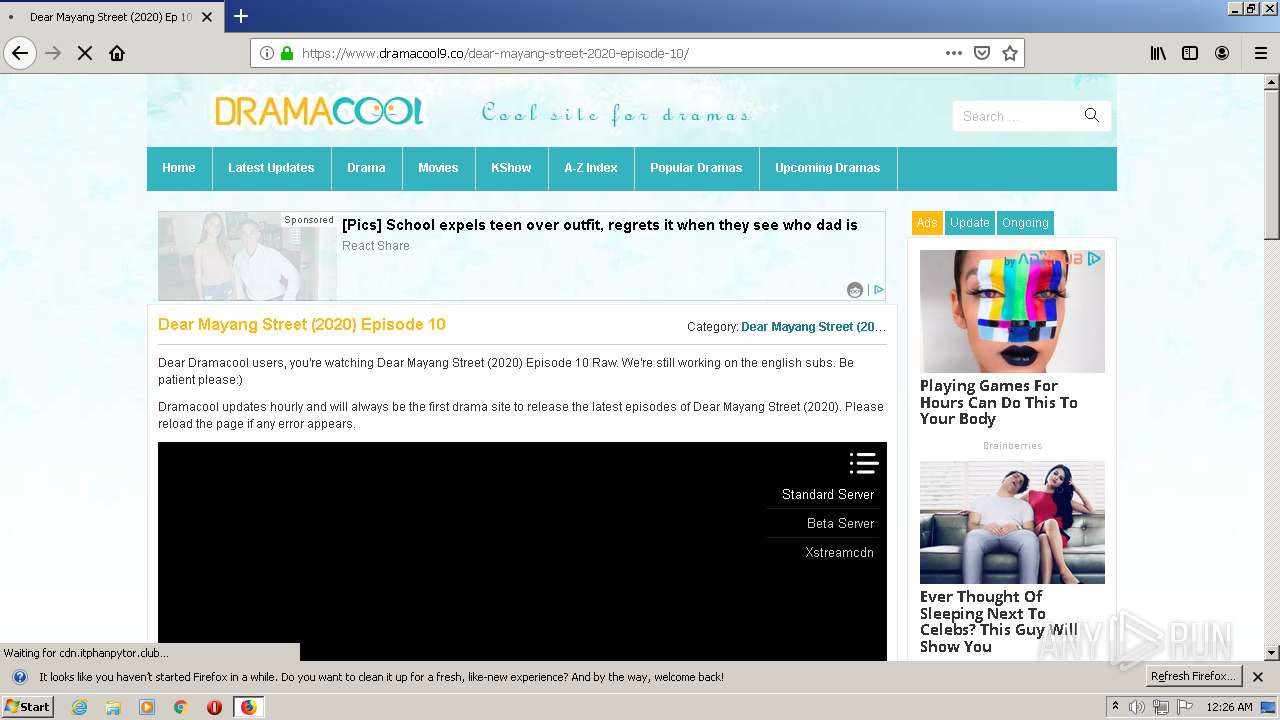Open the KShow menu item
Viewport: 1280px width, 720px height.
tap(511, 168)
